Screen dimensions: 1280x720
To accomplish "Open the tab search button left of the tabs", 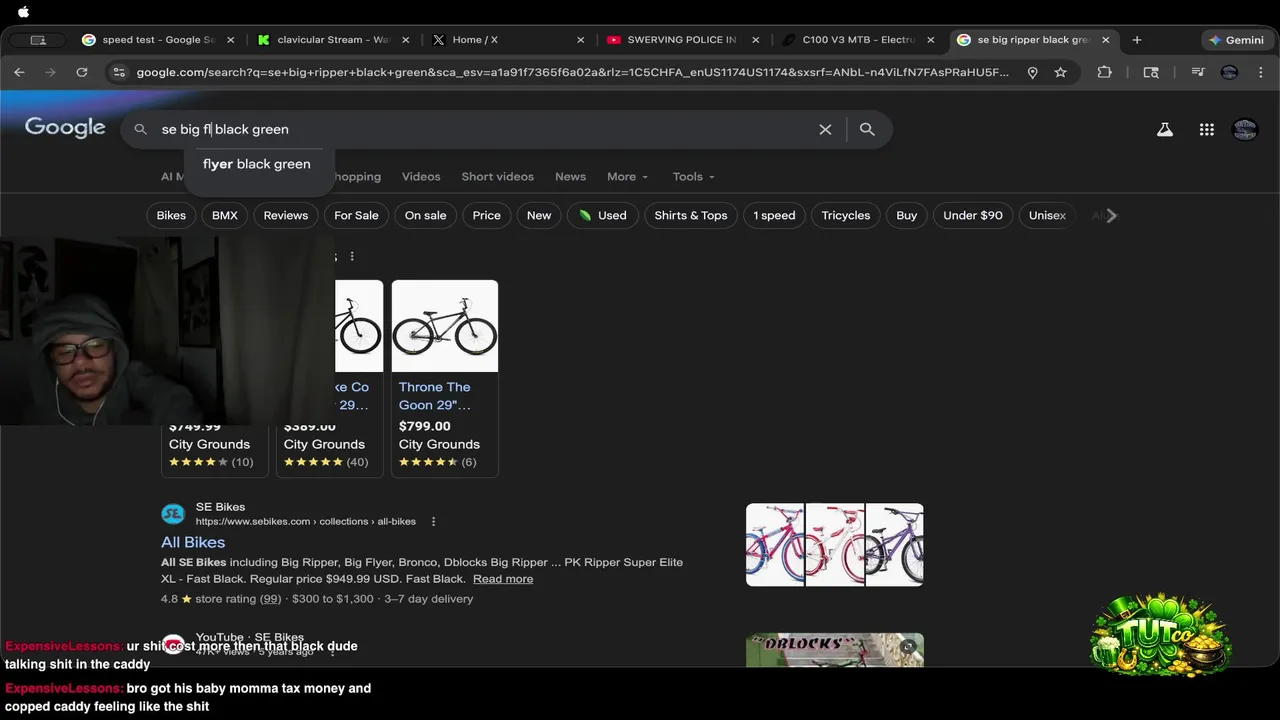I will pos(38,40).
